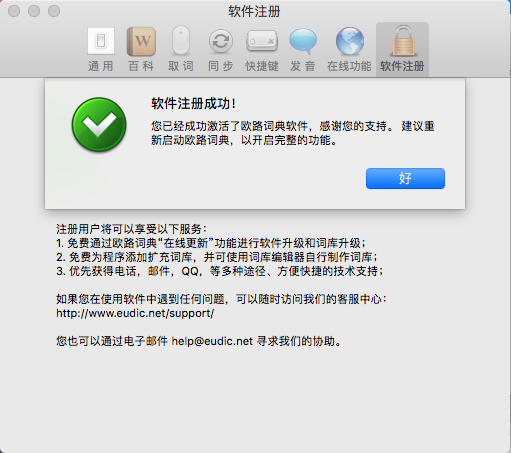Open the 通用 general switch icon
Screen dimensions: 511x453
click(x=101, y=41)
